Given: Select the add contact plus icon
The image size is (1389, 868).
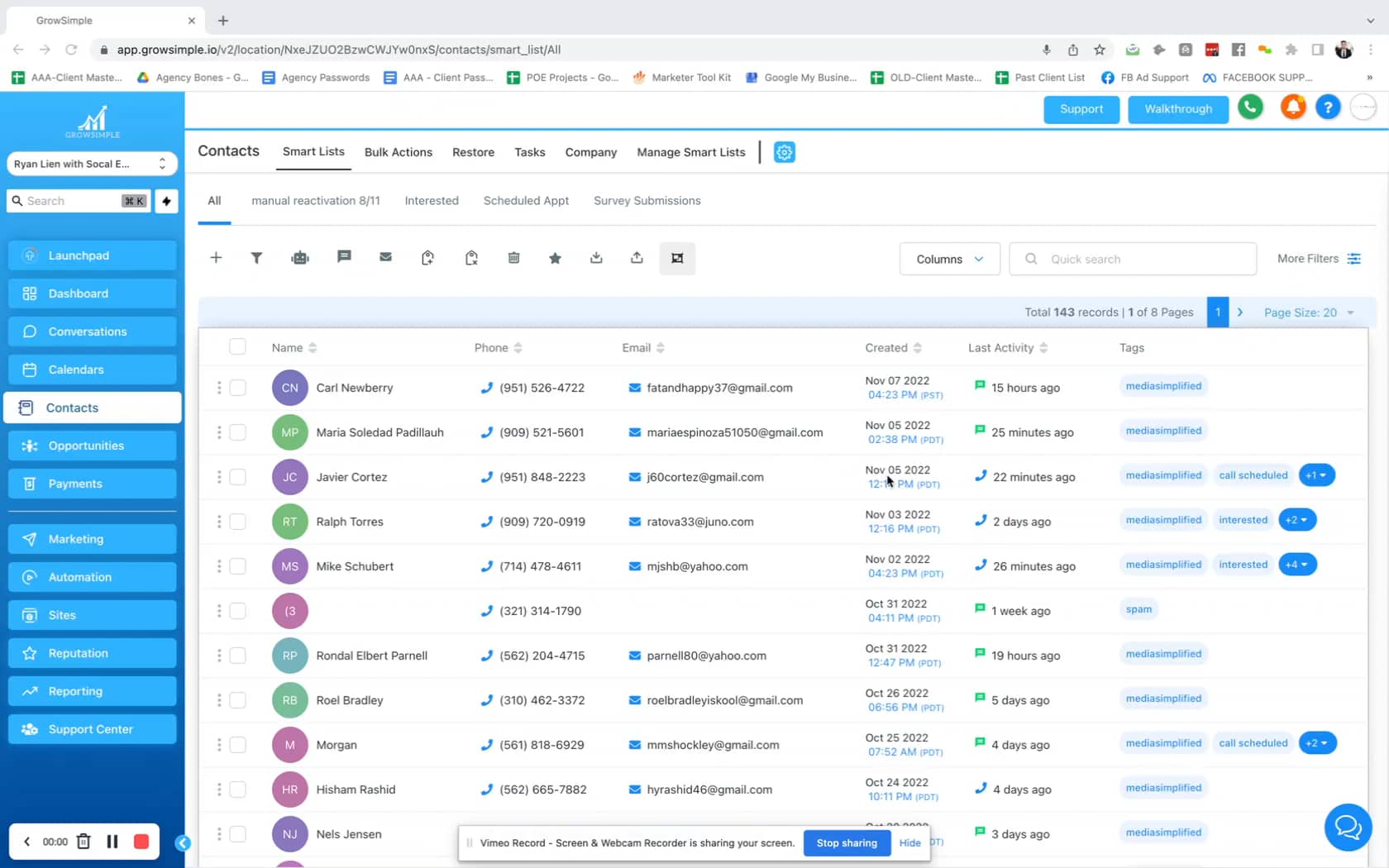Looking at the screenshot, I should pos(216,258).
